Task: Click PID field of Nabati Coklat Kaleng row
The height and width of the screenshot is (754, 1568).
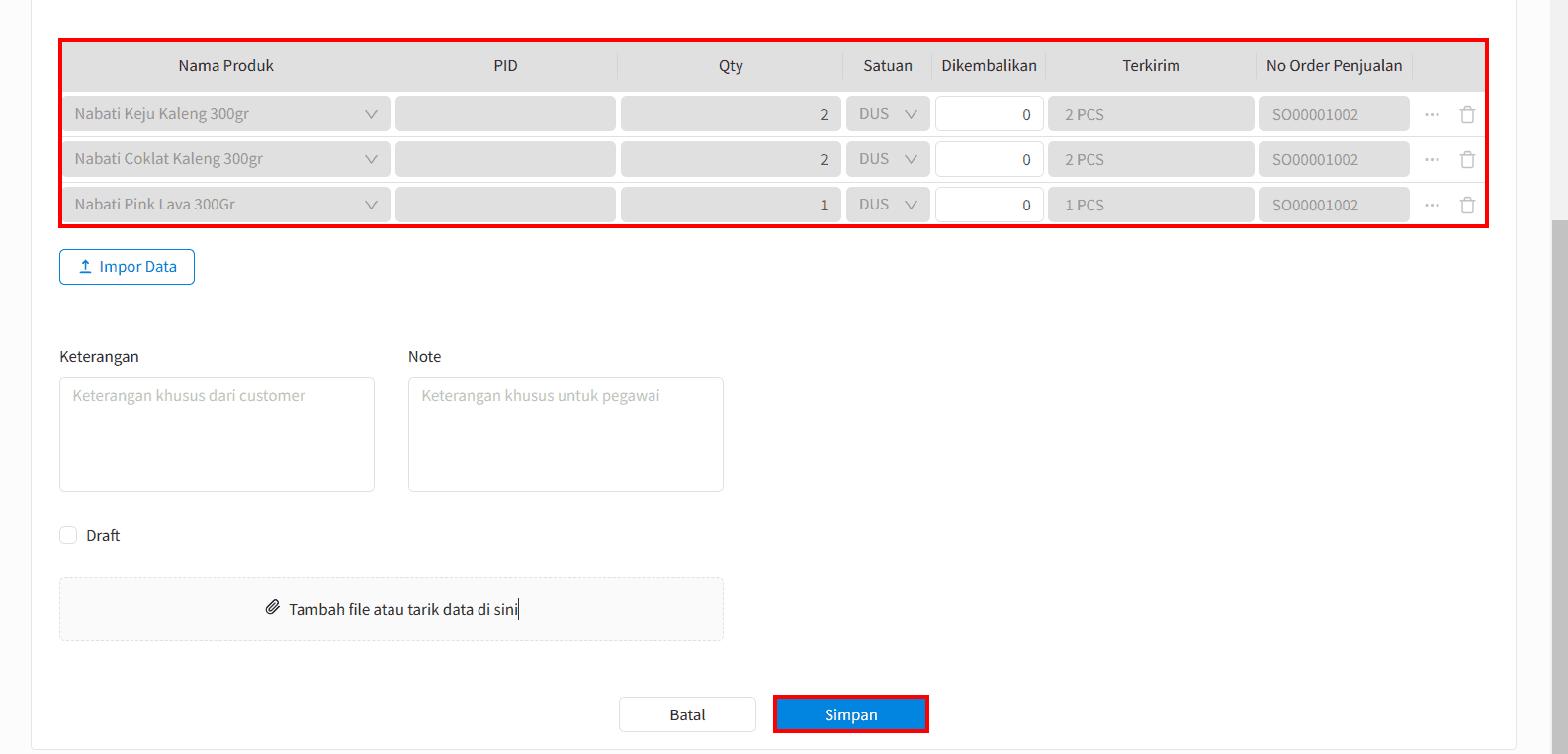Action: (x=505, y=159)
